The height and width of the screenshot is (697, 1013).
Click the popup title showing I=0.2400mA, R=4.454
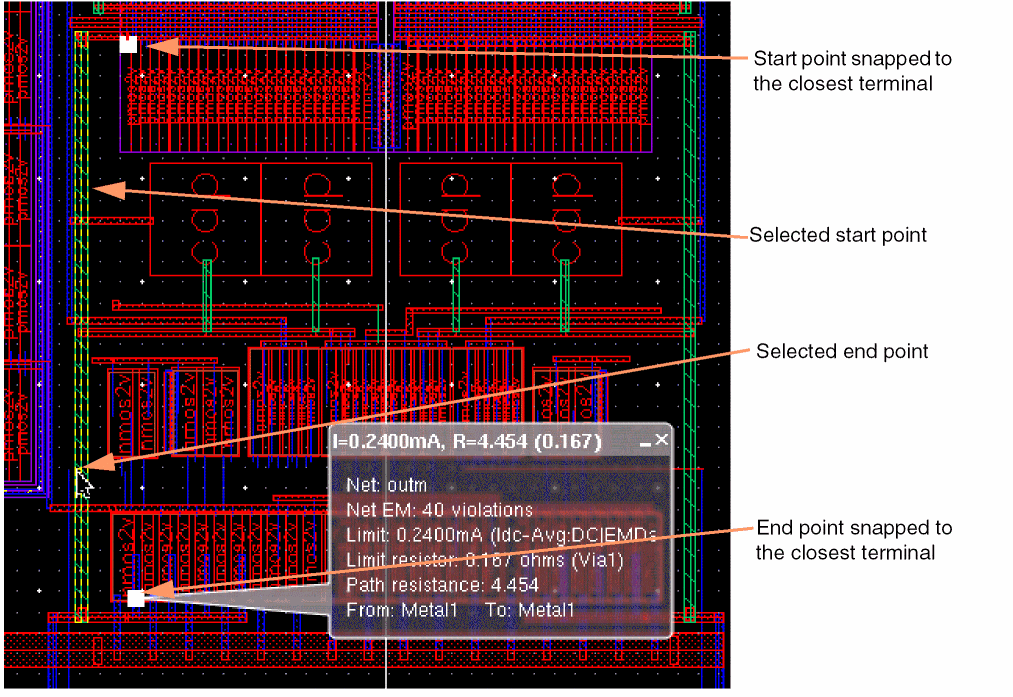pos(468,442)
